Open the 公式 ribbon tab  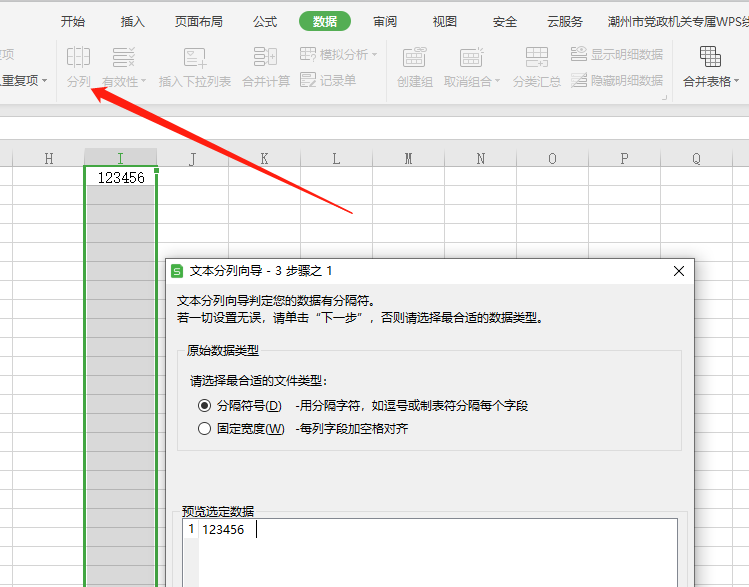click(265, 21)
